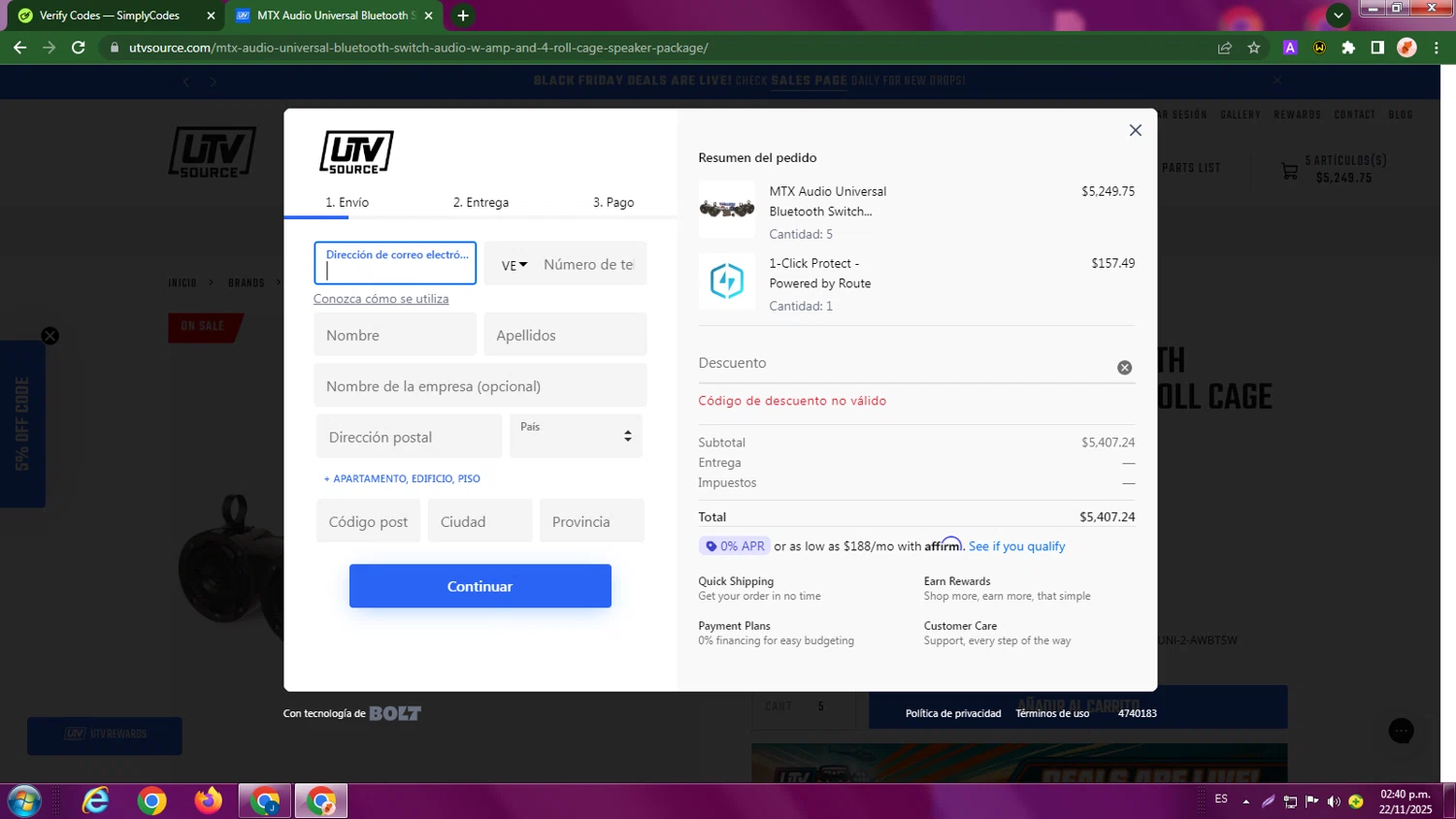Close the Verify Codes SimplyCodes tab
The width and height of the screenshot is (1456, 819).
tap(211, 16)
